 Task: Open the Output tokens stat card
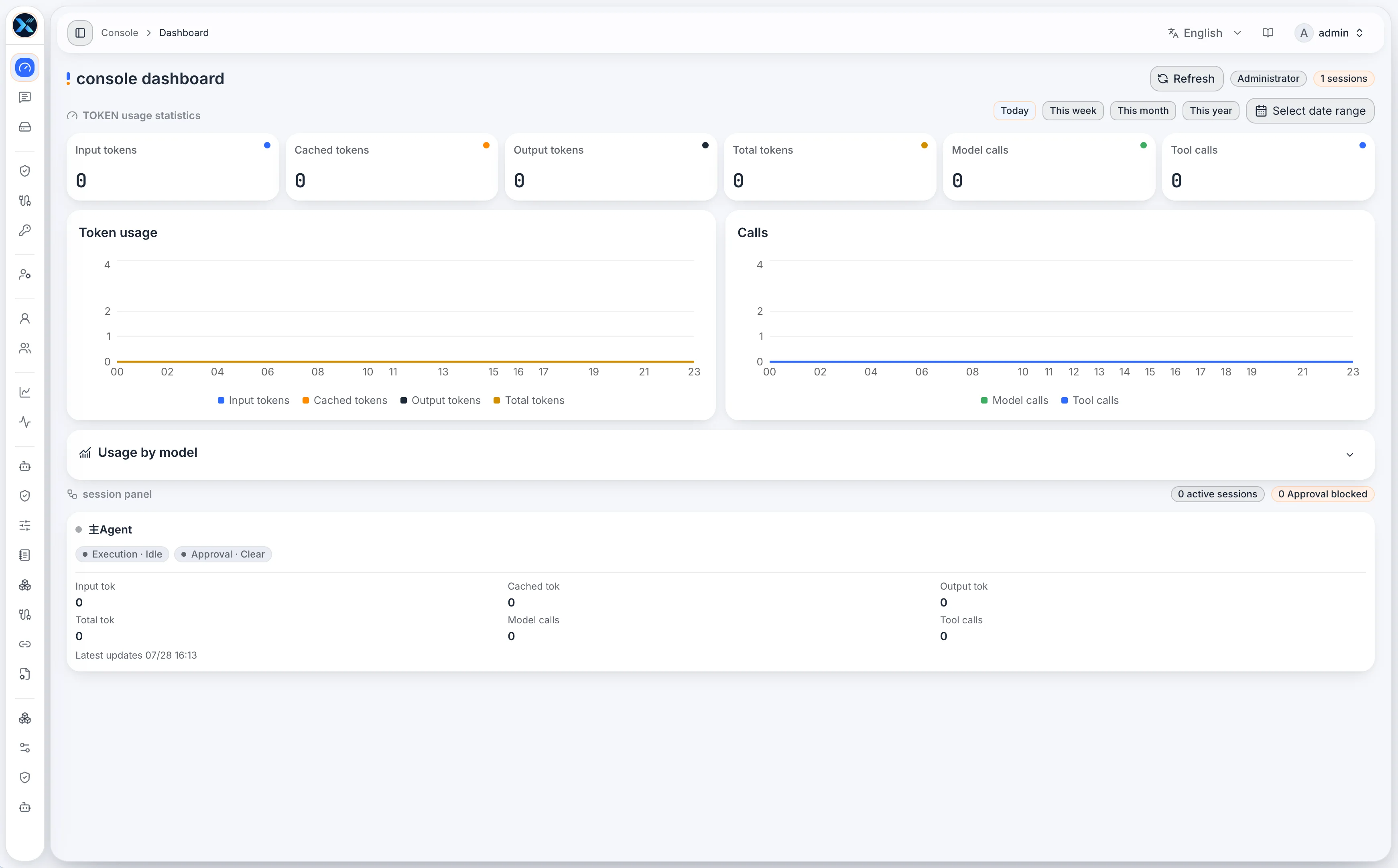point(611,167)
